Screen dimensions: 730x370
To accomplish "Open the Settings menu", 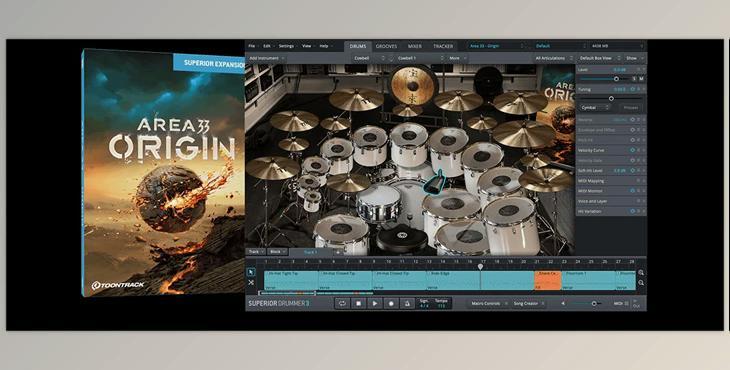I will pyautogui.click(x=288, y=46).
